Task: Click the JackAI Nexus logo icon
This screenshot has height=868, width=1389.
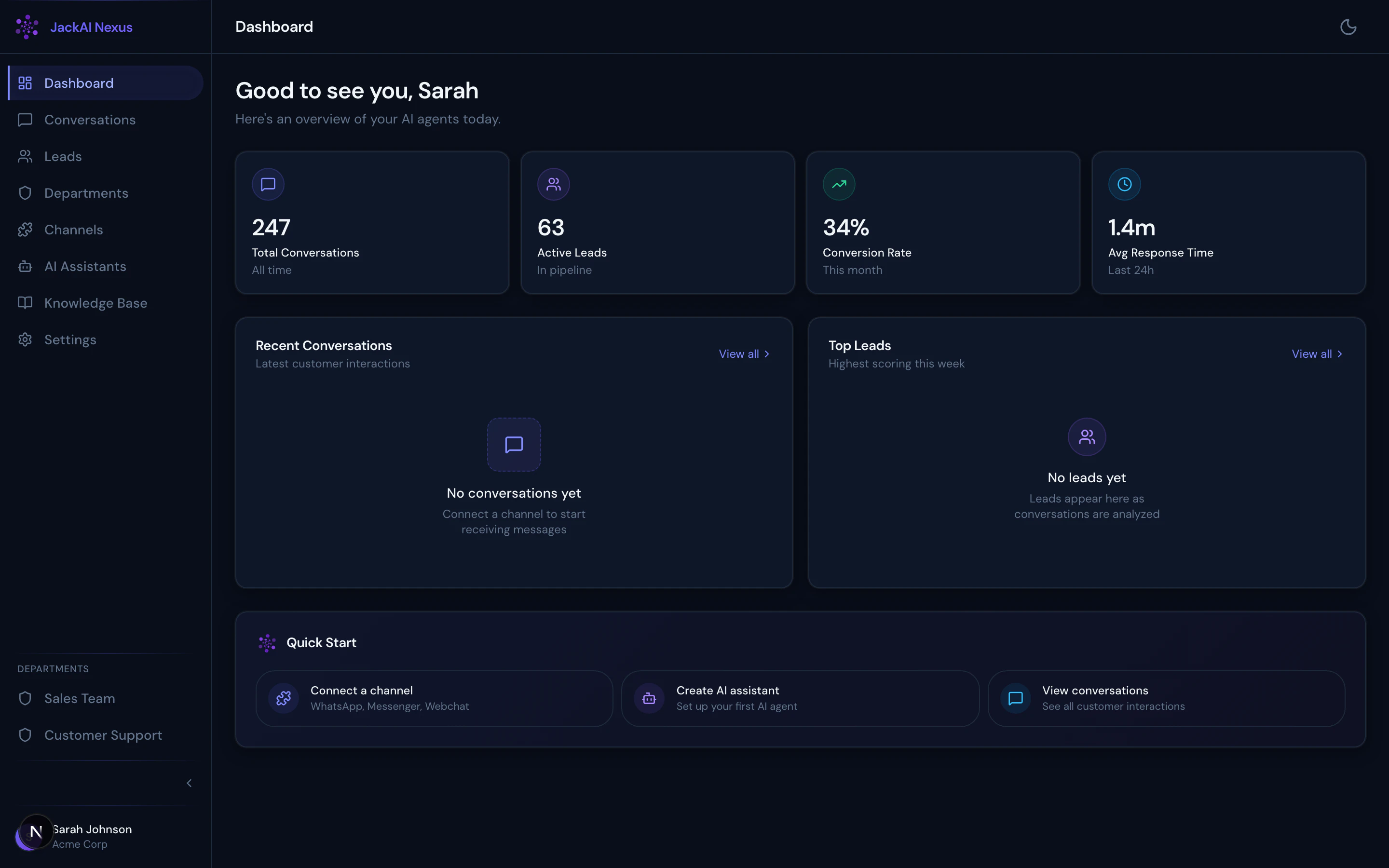Action: pyautogui.click(x=27, y=27)
